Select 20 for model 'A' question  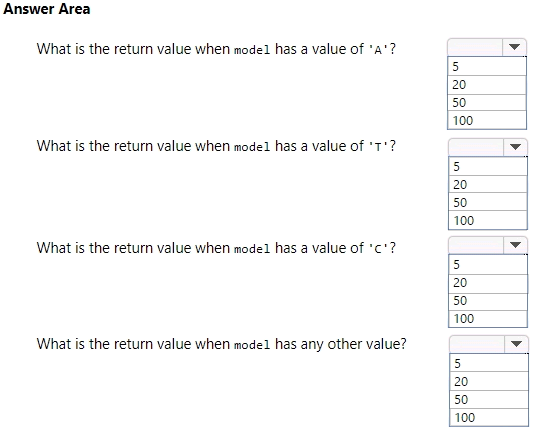coord(487,85)
